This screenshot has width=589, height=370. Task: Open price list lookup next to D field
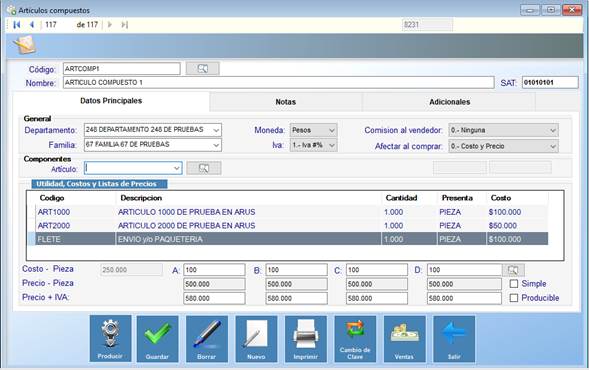pos(513,270)
